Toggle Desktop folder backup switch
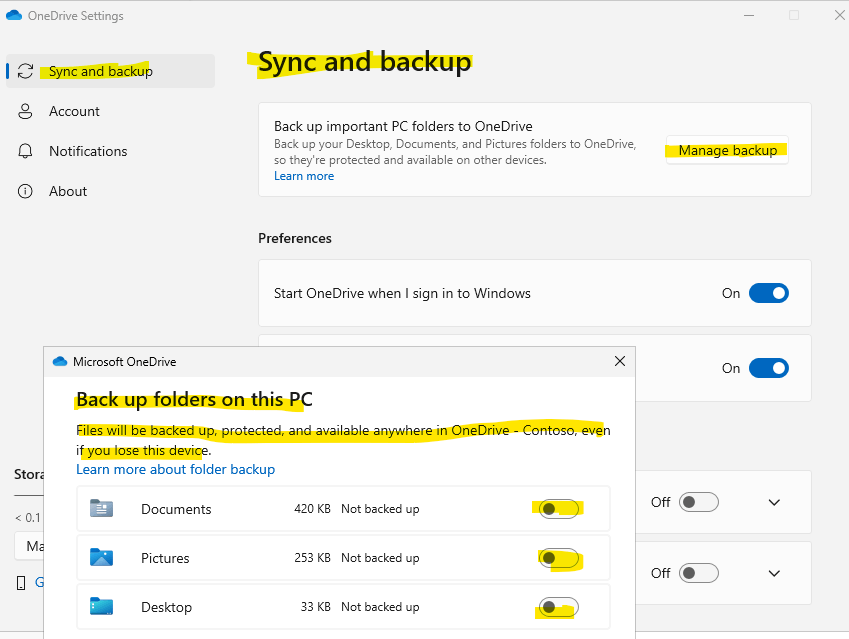The image size is (849, 639). pyautogui.click(x=558, y=607)
